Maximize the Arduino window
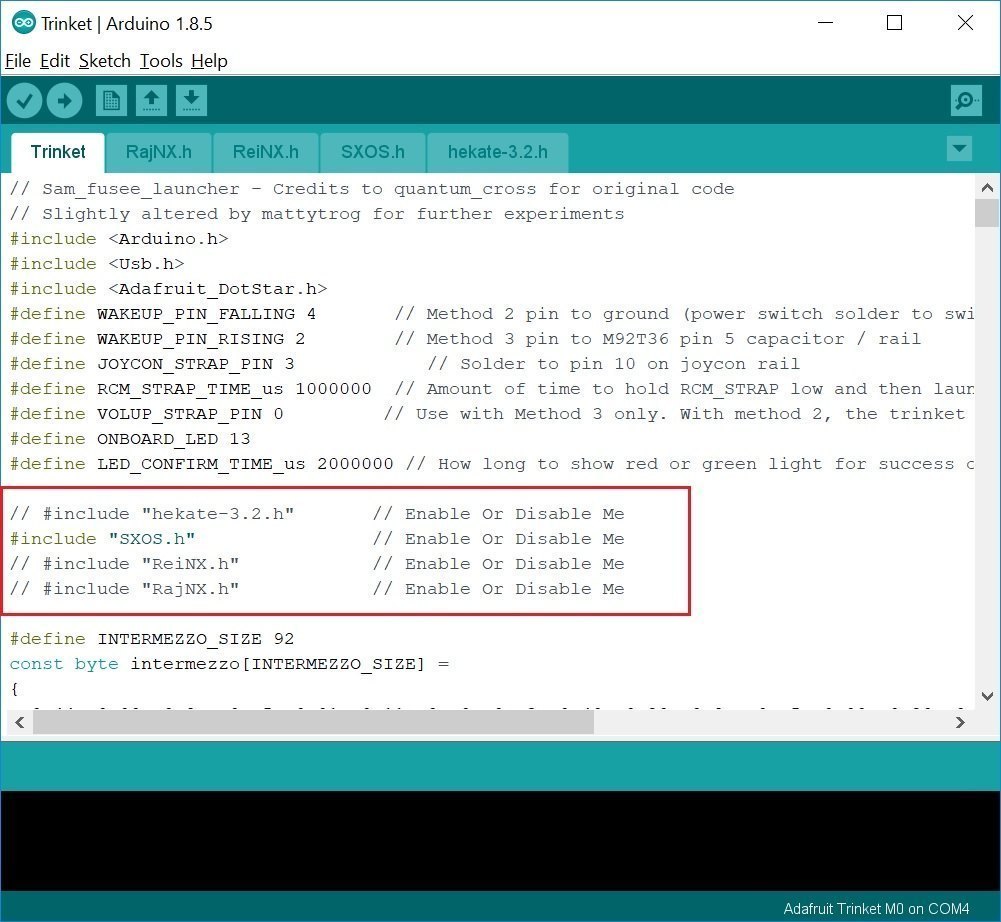 894,23
